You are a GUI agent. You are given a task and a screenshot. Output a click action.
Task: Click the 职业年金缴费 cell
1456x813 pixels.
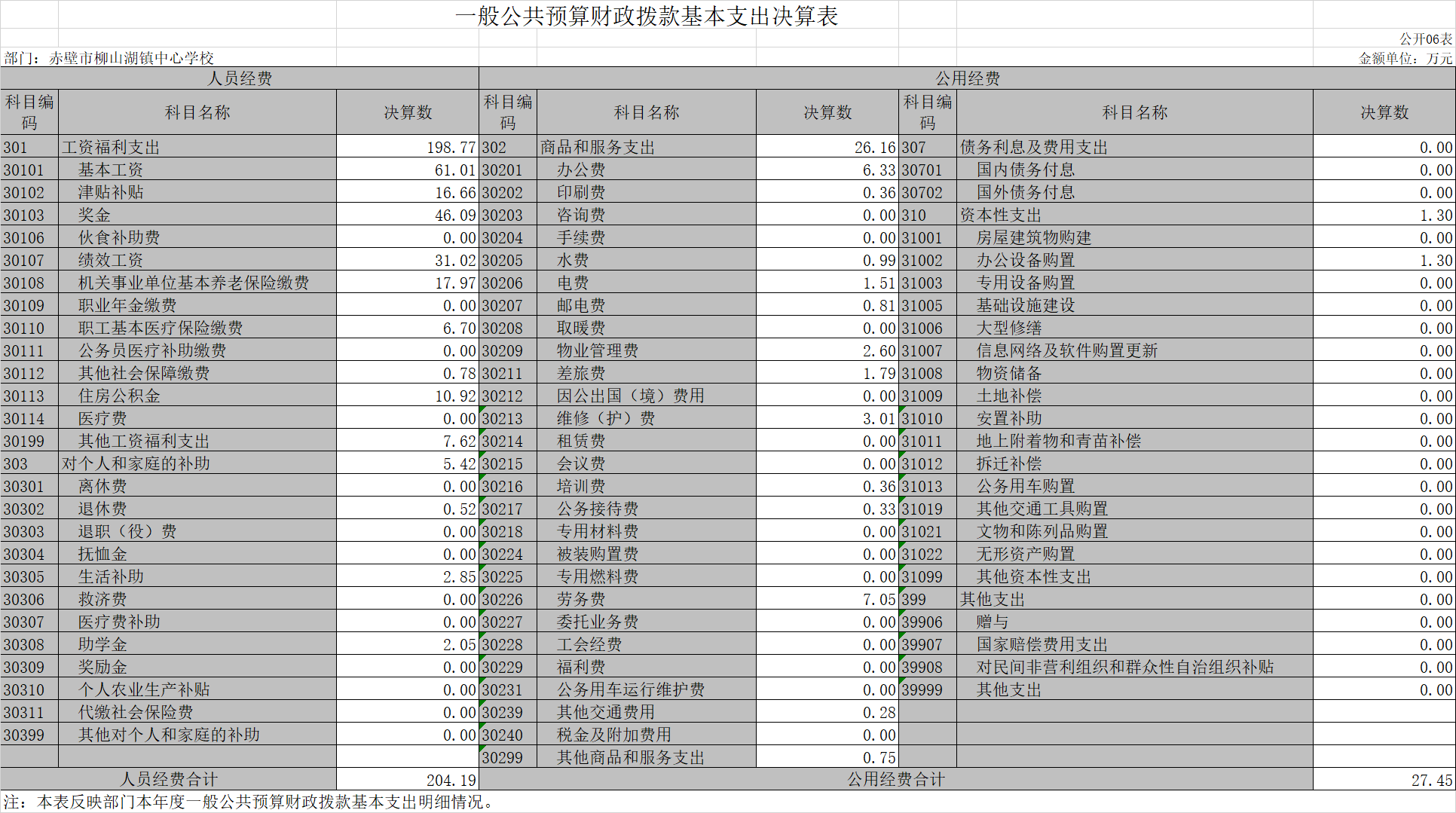coord(197,305)
